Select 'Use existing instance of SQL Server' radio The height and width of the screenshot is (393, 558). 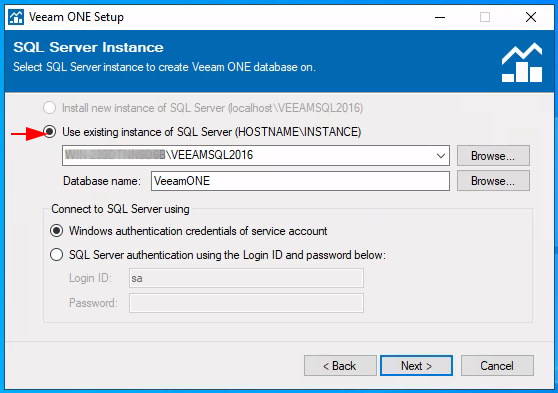(50, 132)
